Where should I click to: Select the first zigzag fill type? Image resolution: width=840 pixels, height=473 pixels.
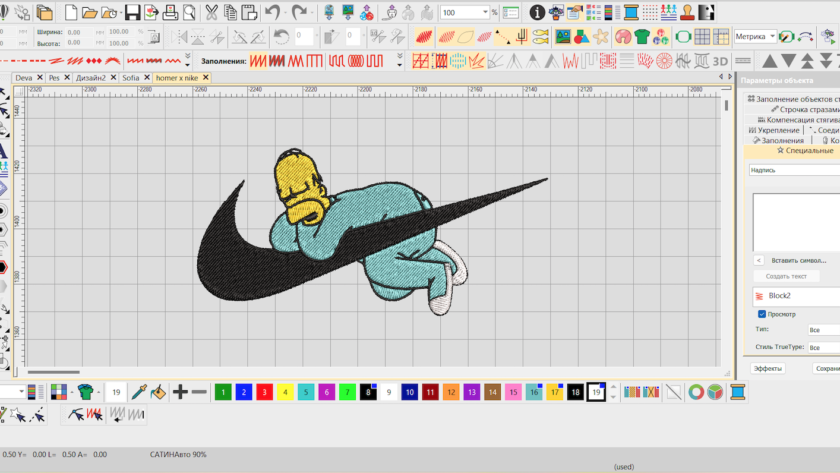(x=258, y=61)
